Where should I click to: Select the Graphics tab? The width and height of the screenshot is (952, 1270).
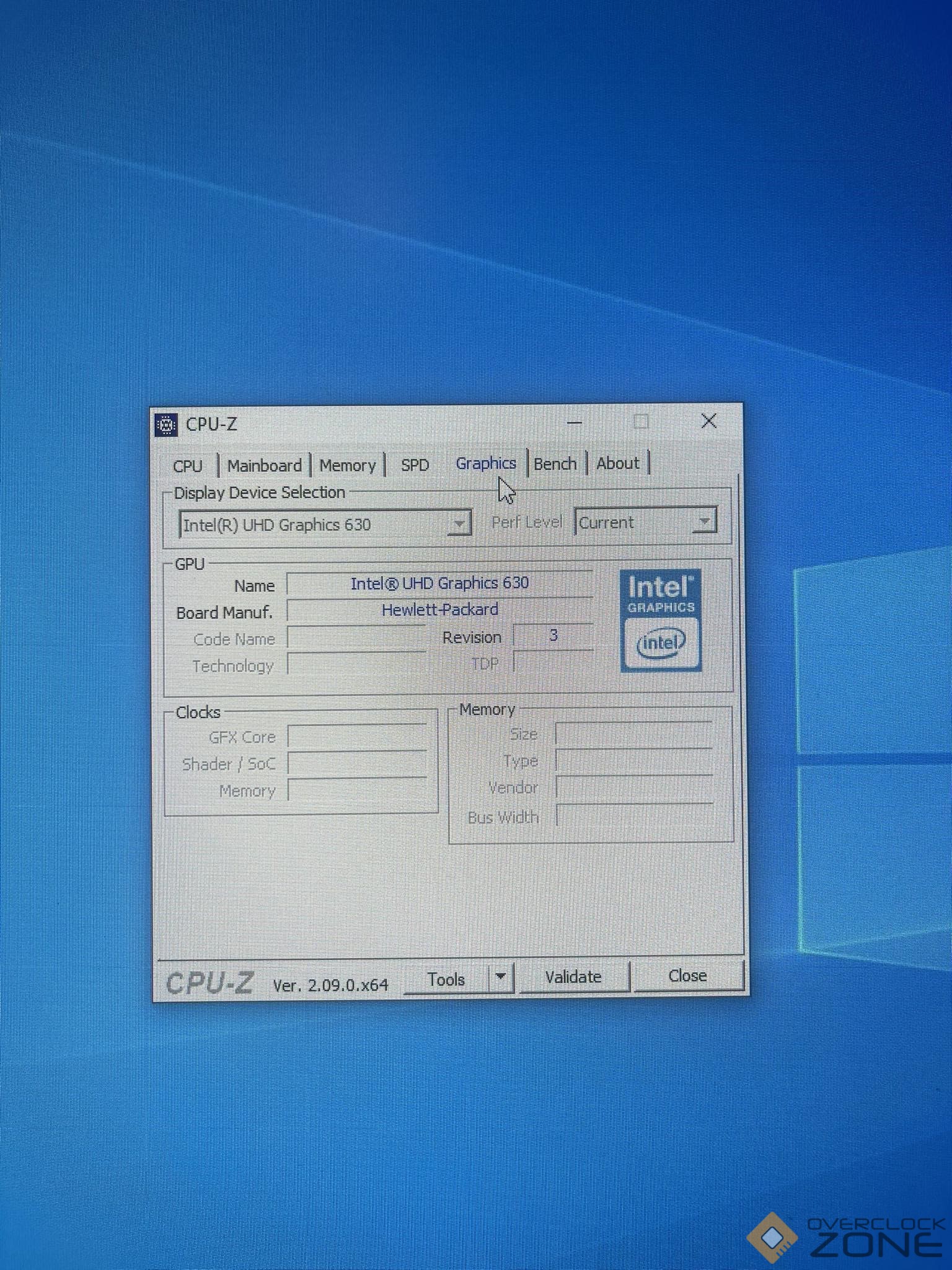pyautogui.click(x=486, y=463)
